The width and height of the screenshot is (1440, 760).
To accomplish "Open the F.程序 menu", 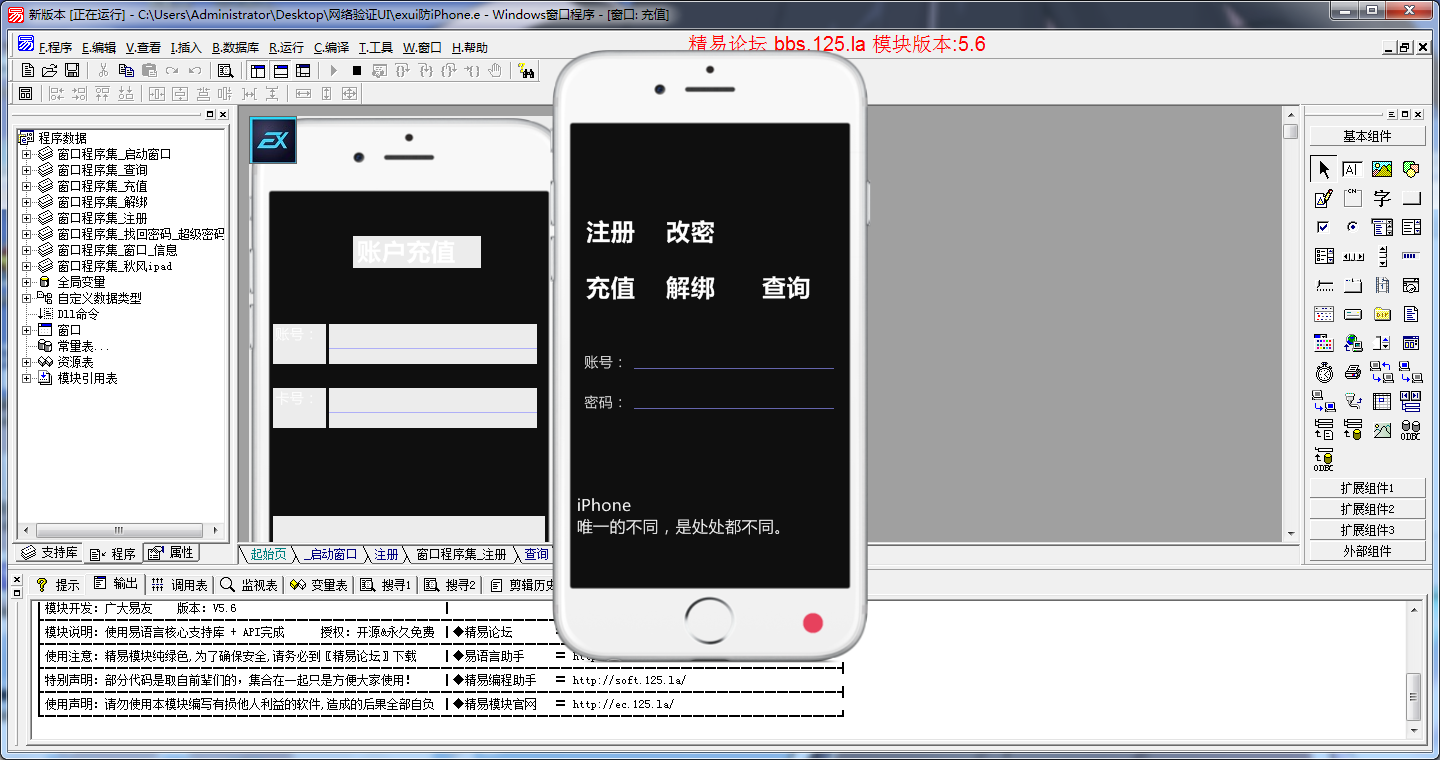I will coord(55,47).
